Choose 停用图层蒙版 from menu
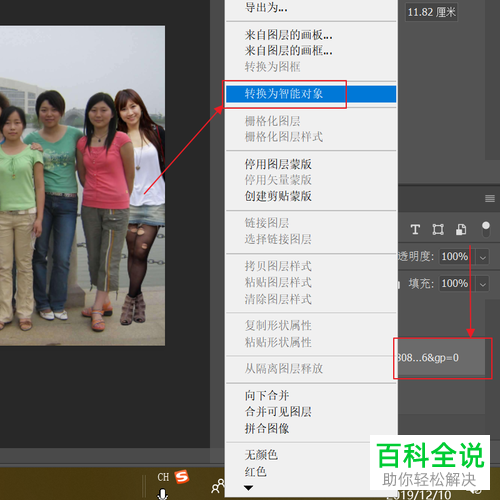Image resolution: width=500 pixels, height=500 pixels. click(x=311, y=164)
